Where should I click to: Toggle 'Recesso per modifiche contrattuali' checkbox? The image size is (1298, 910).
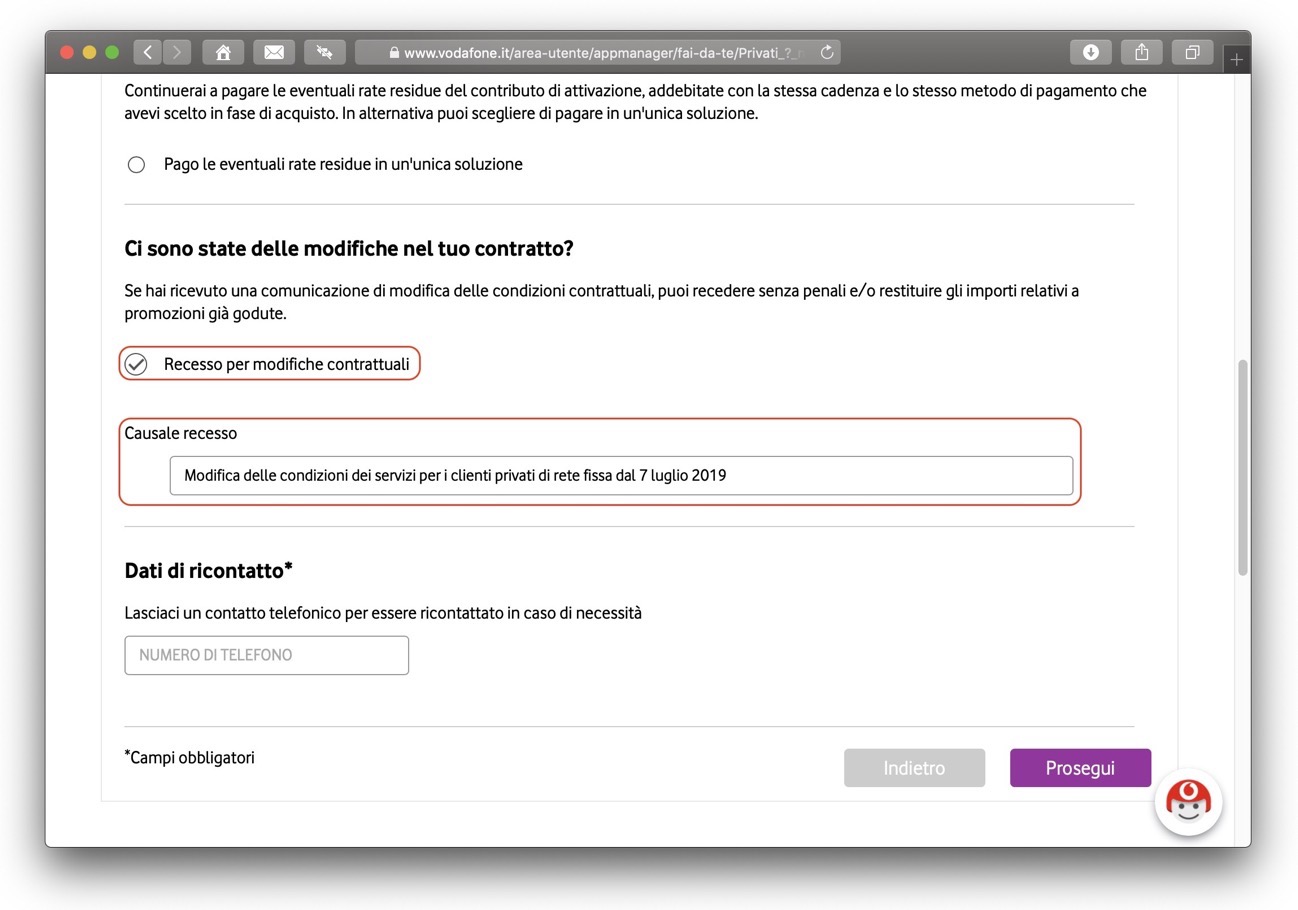[x=137, y=364]
